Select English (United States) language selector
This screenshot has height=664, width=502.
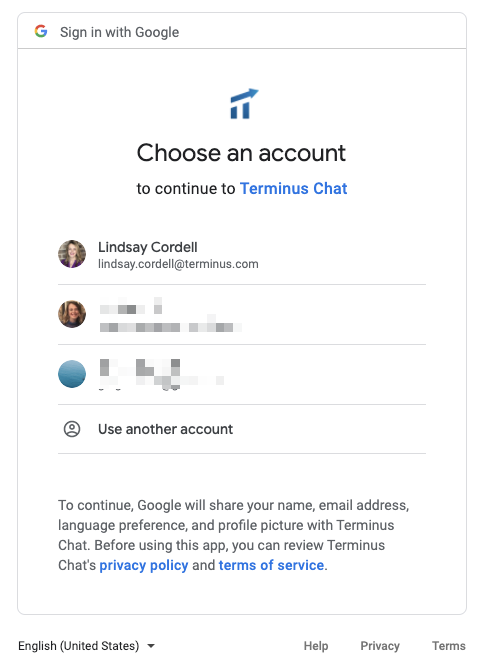pyautogui.click(x=86, y=646)
